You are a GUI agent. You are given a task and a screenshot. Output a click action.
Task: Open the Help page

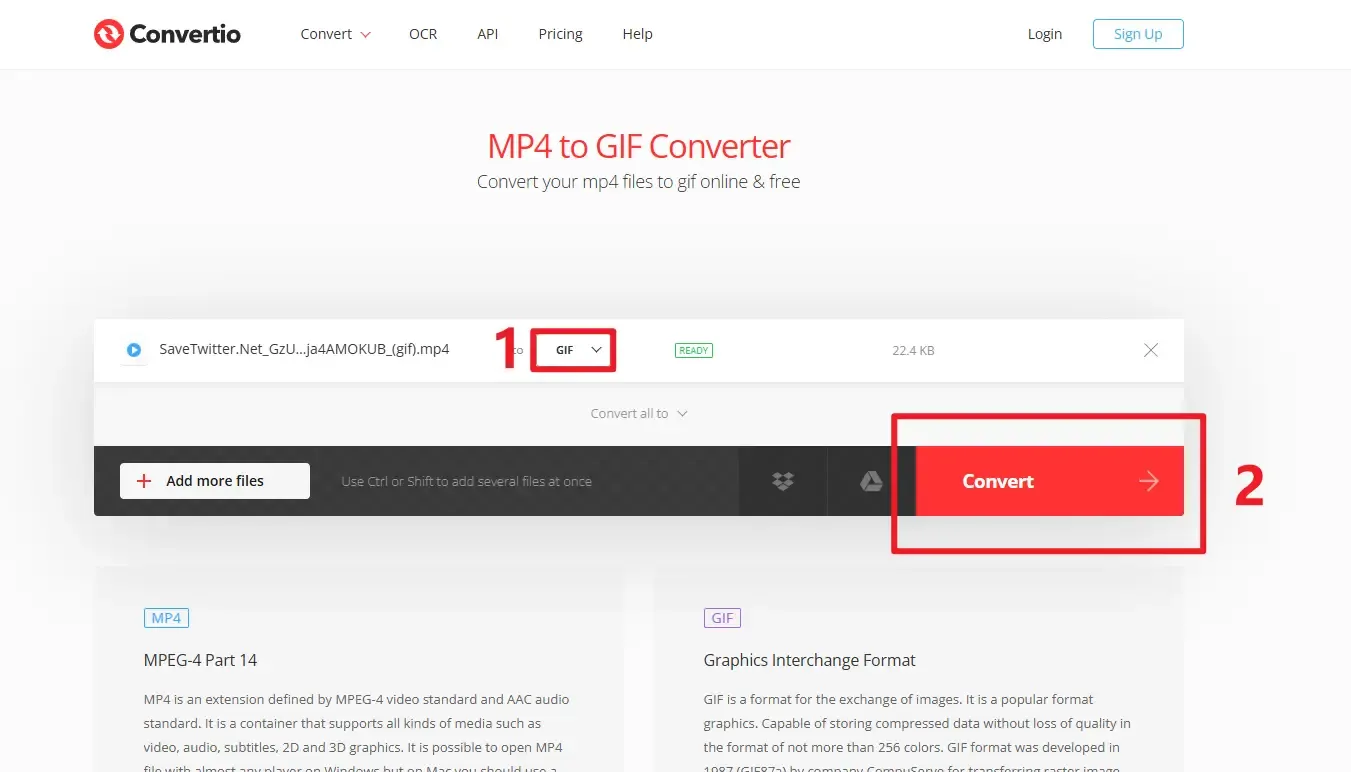637,33
